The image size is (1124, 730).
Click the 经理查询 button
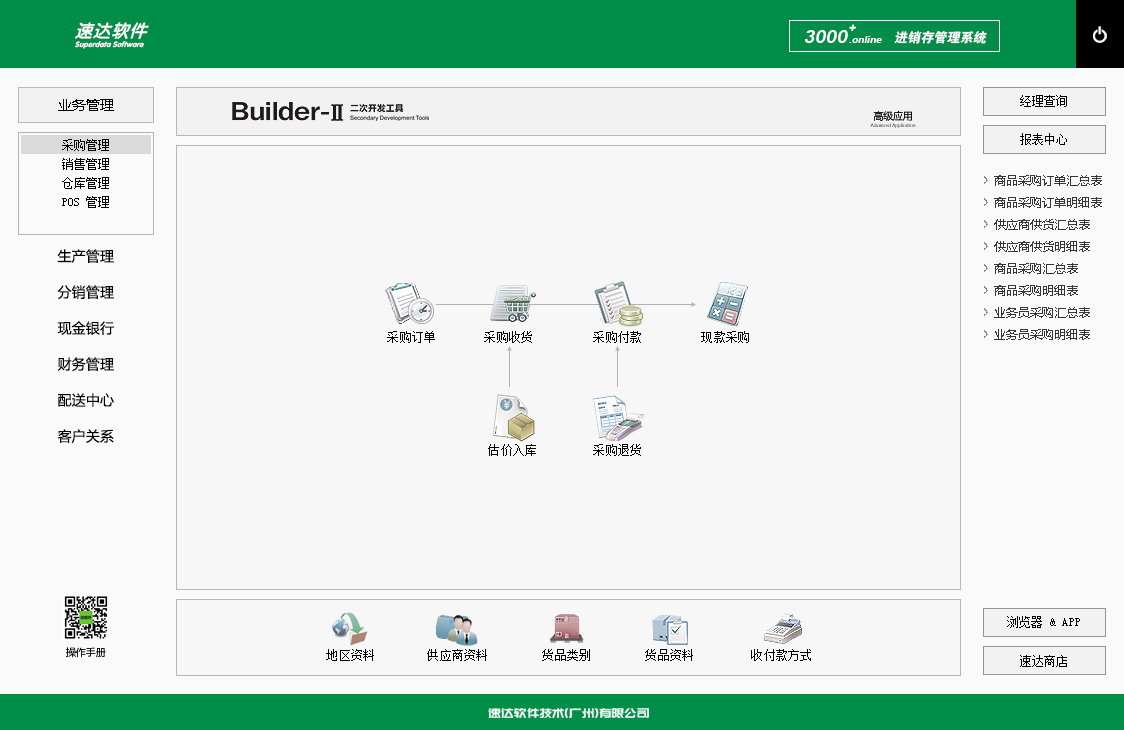(x=1044, y=102)
